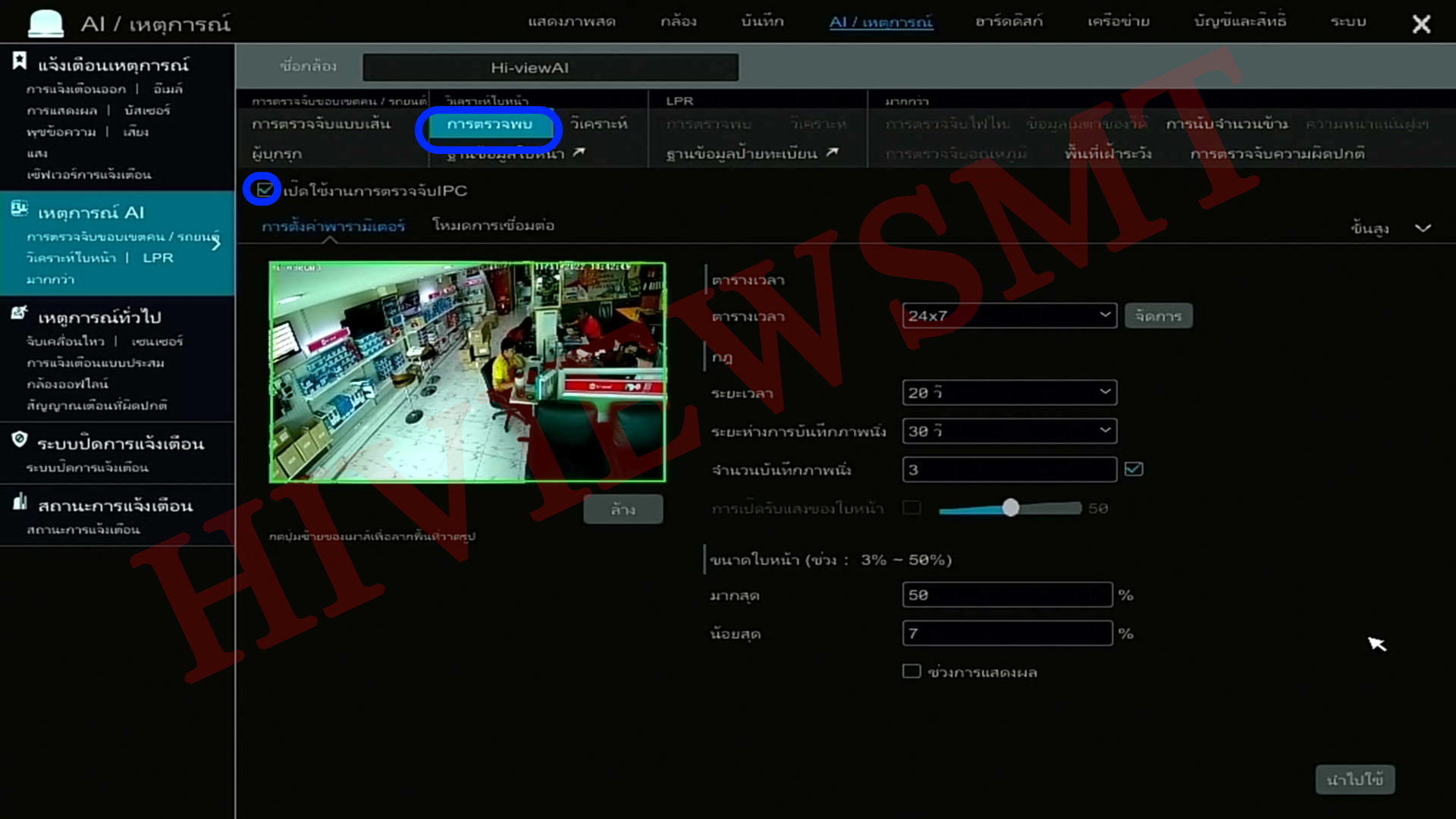Expand the ขั้นสูง advanced section chevron

[x=1423, y=227]
